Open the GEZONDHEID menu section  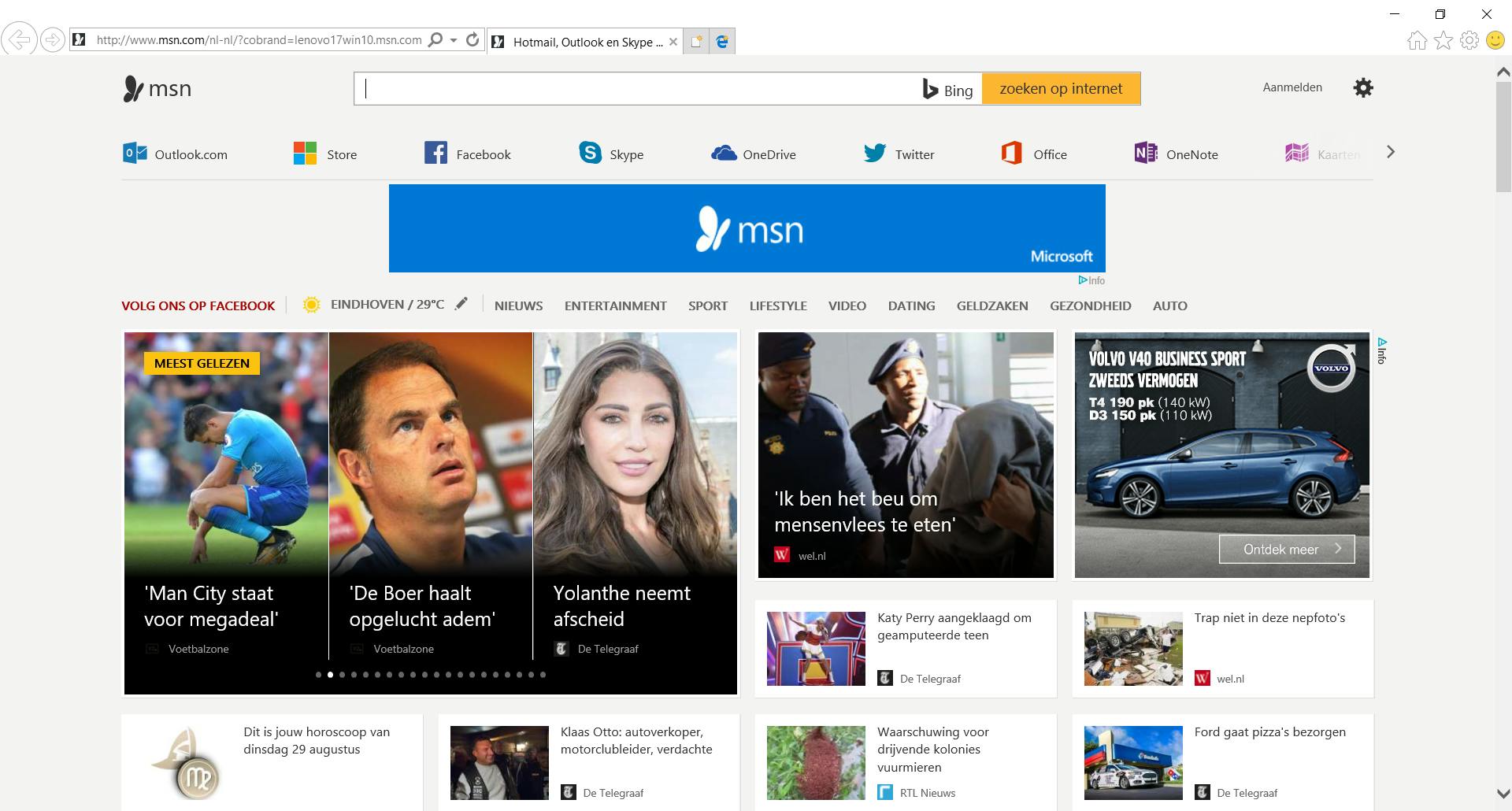click(1091, 306)
